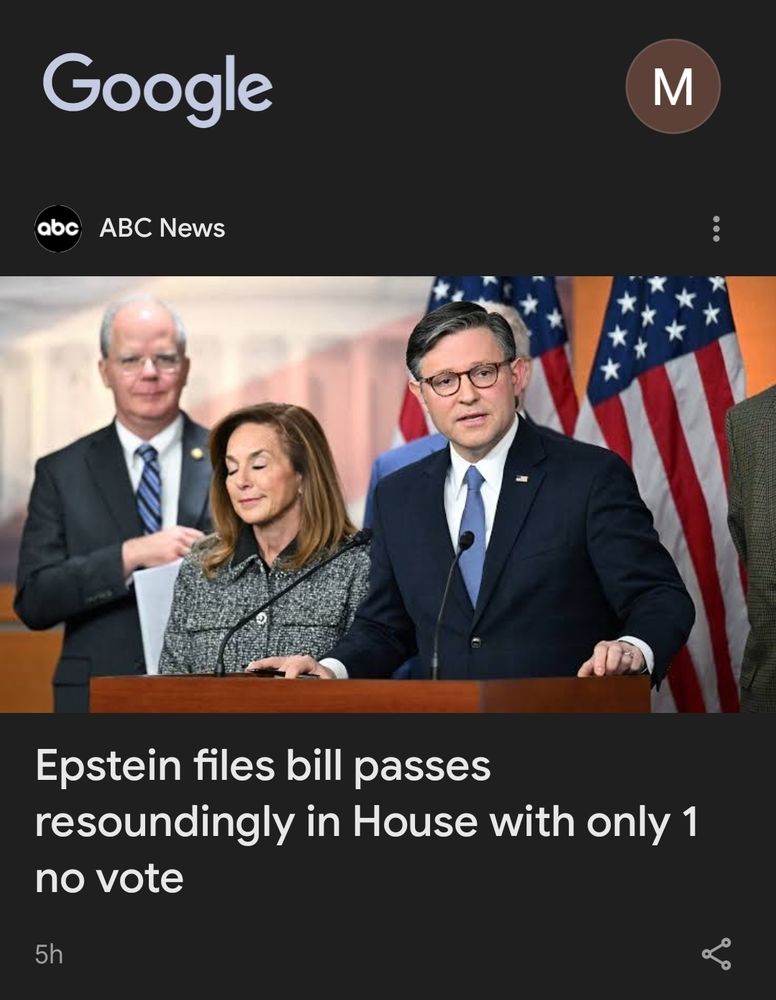The image size is (776, 1000).
Task: Tap the podium in the article photo
Action: click(x=370, y=694)
